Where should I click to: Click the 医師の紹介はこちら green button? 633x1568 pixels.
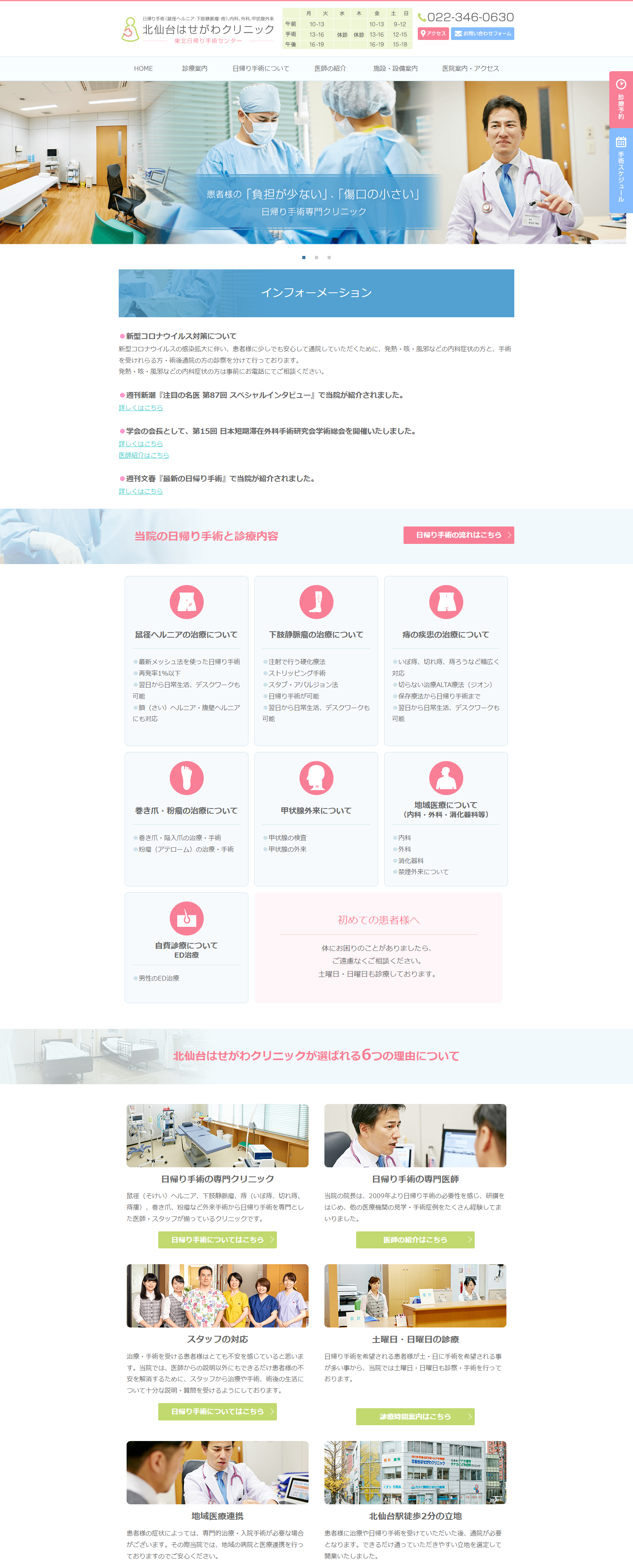pos(415,1240)
